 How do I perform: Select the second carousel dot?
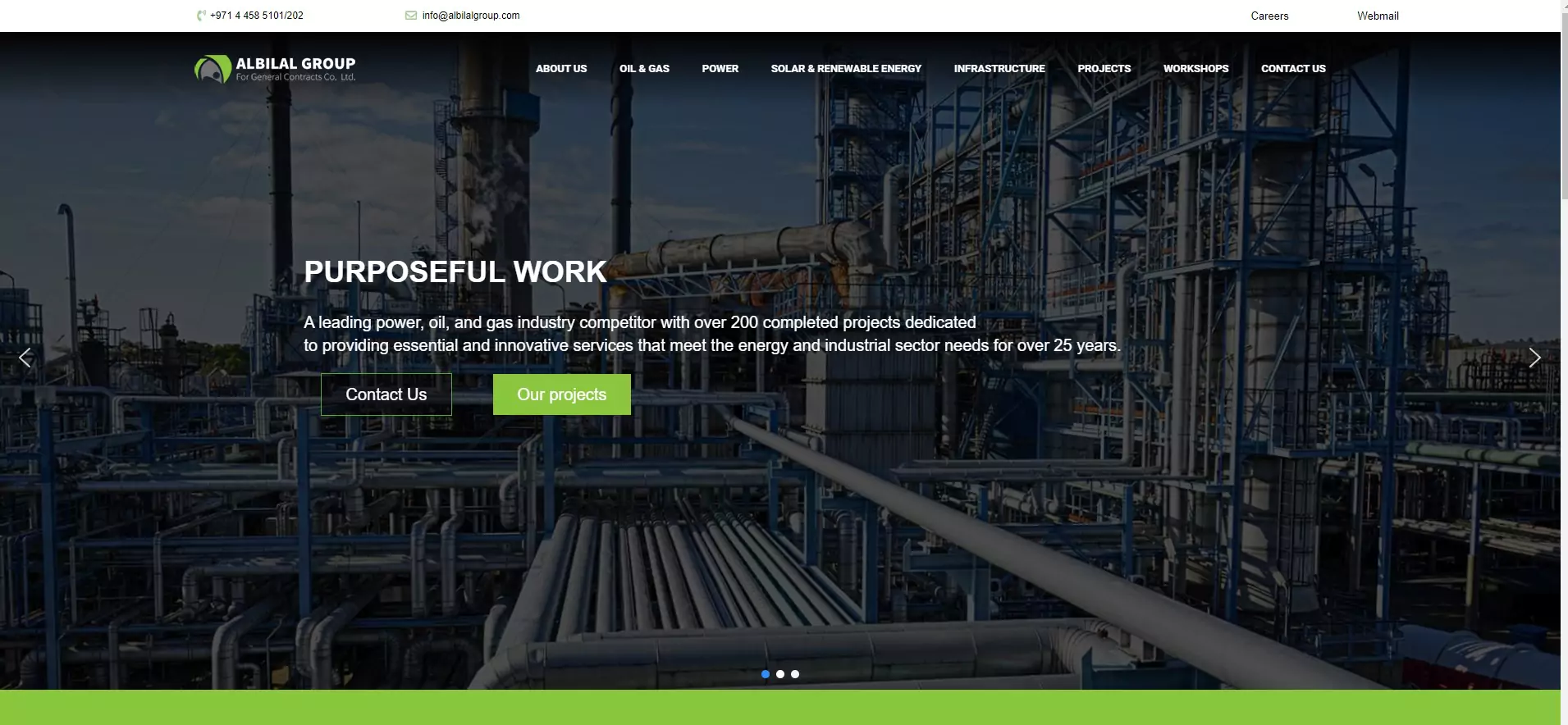coord(780,674)
